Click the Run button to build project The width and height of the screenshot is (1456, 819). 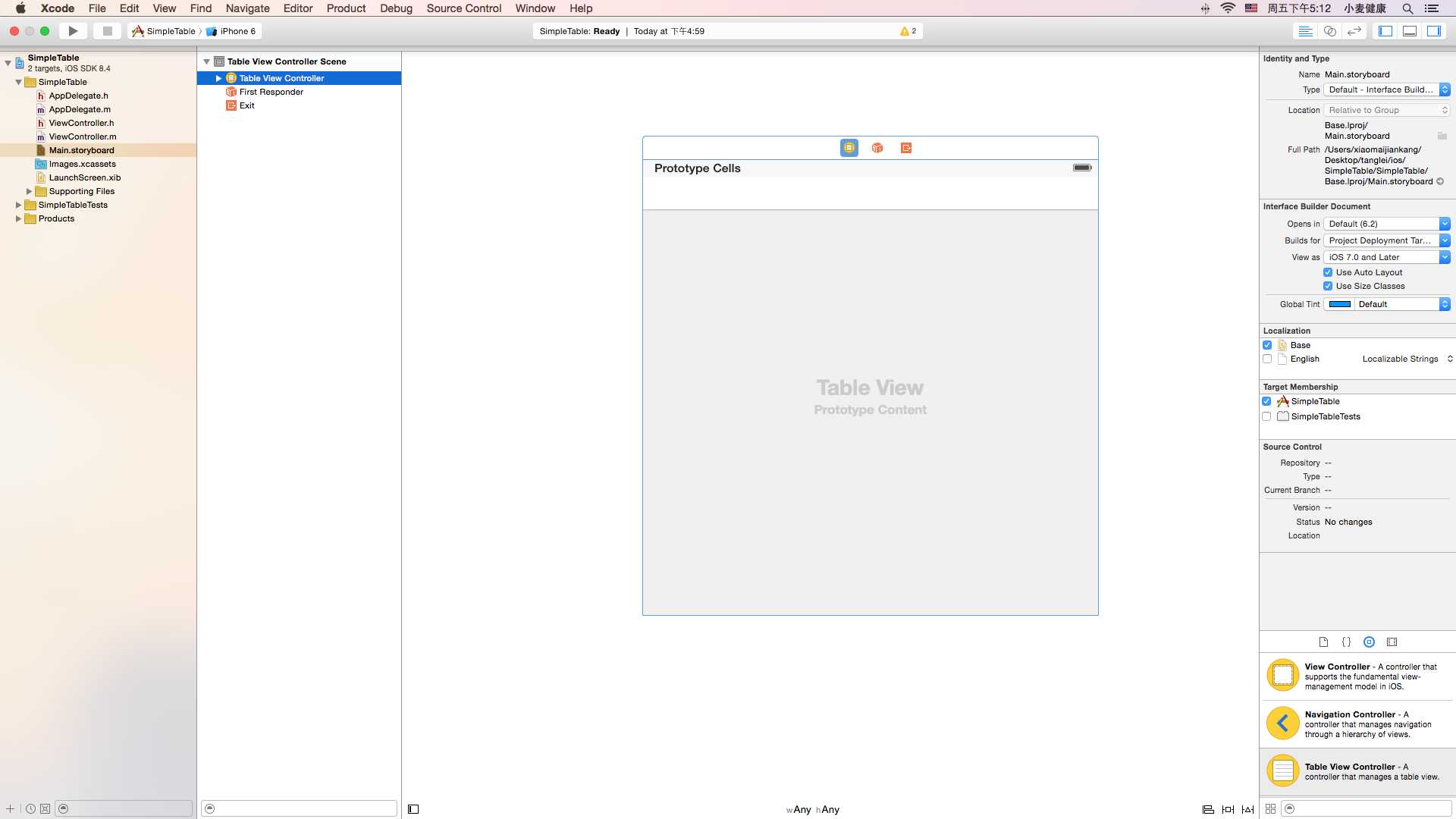click(x=73, y=31)
